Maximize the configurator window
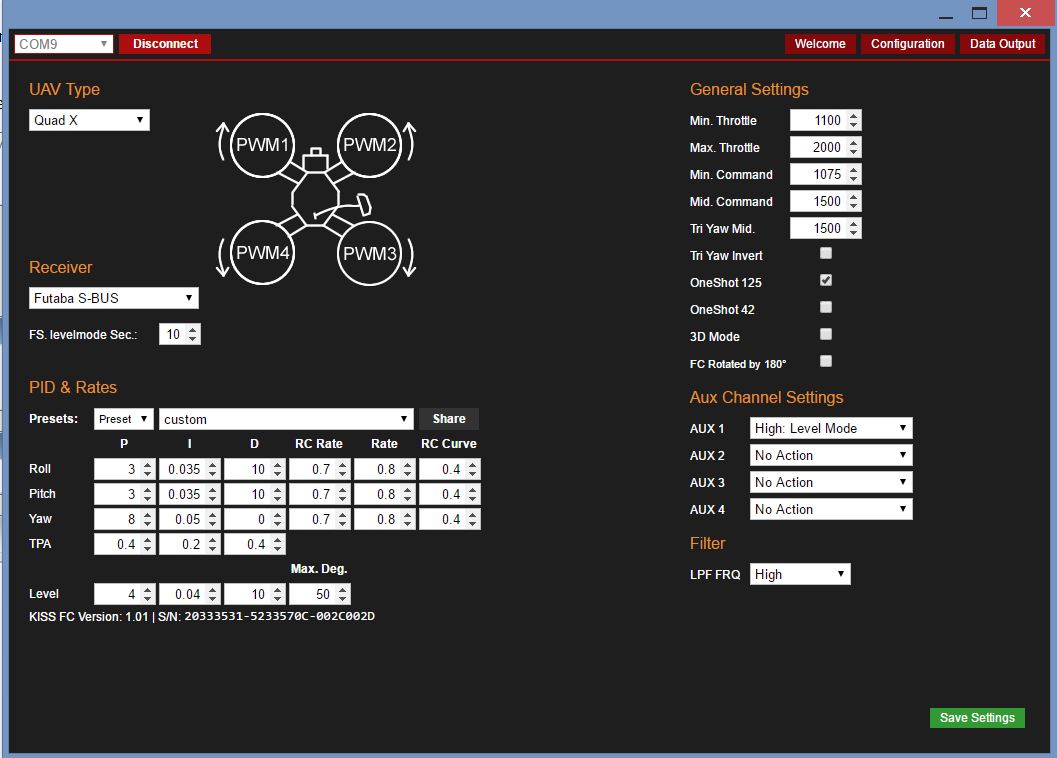The width and height of the screenshot is (1057, 758). (x=979, y=14)
